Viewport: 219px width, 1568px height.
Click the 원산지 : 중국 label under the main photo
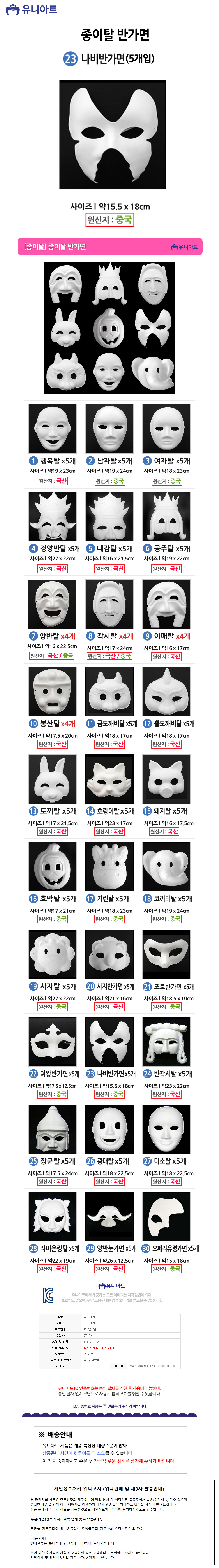[x=109, y=220]
